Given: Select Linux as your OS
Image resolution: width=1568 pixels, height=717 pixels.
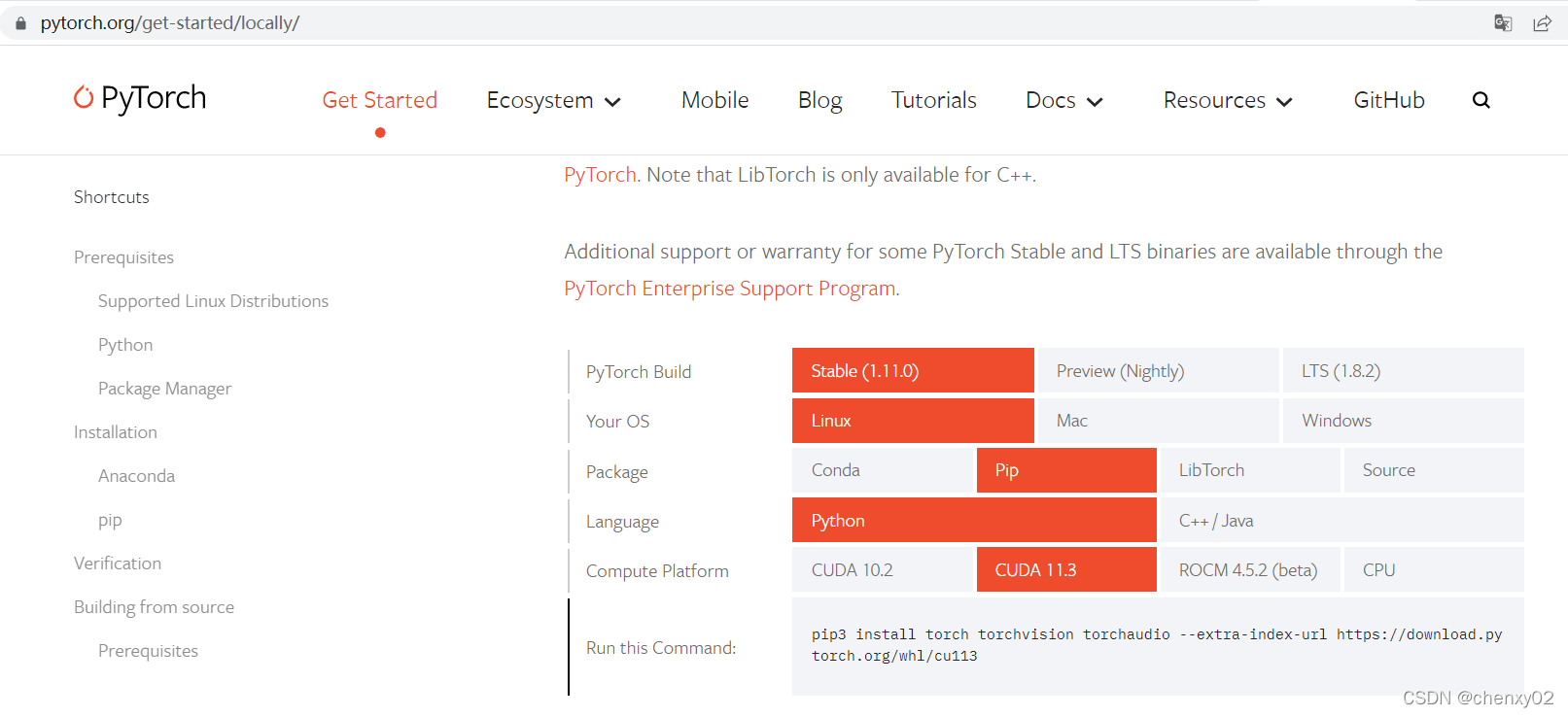Looking at the screenshot, I should pyautogui.click(x=913, y=421).
